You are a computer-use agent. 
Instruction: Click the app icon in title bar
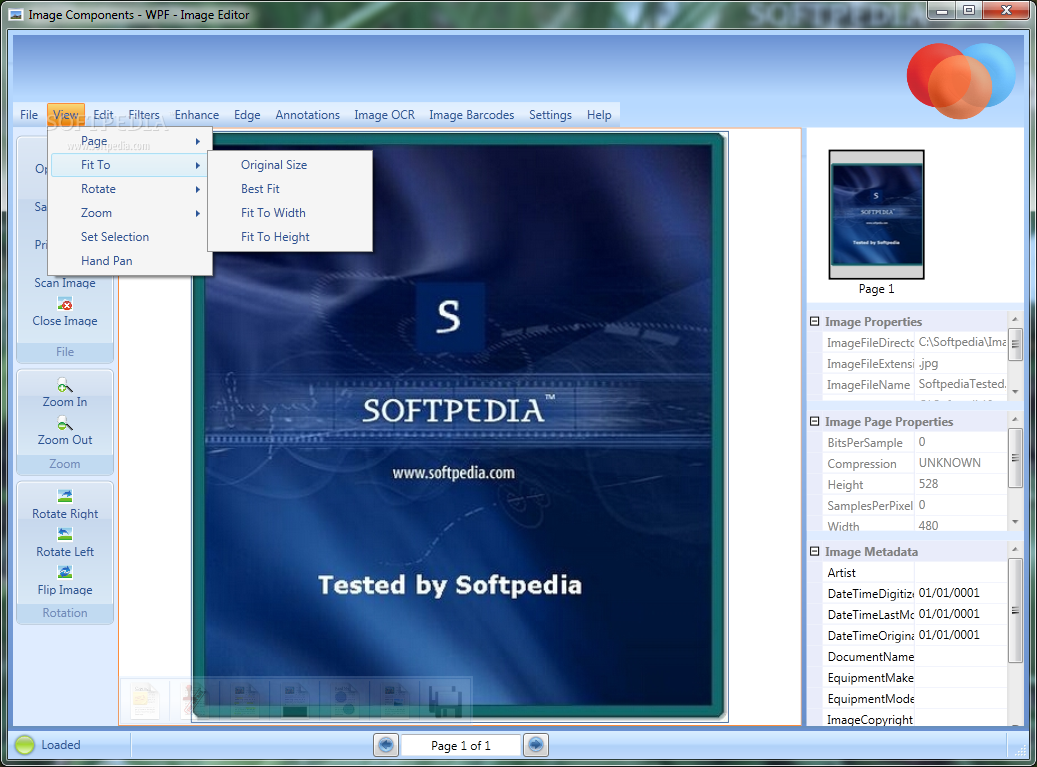pos(17,15)
